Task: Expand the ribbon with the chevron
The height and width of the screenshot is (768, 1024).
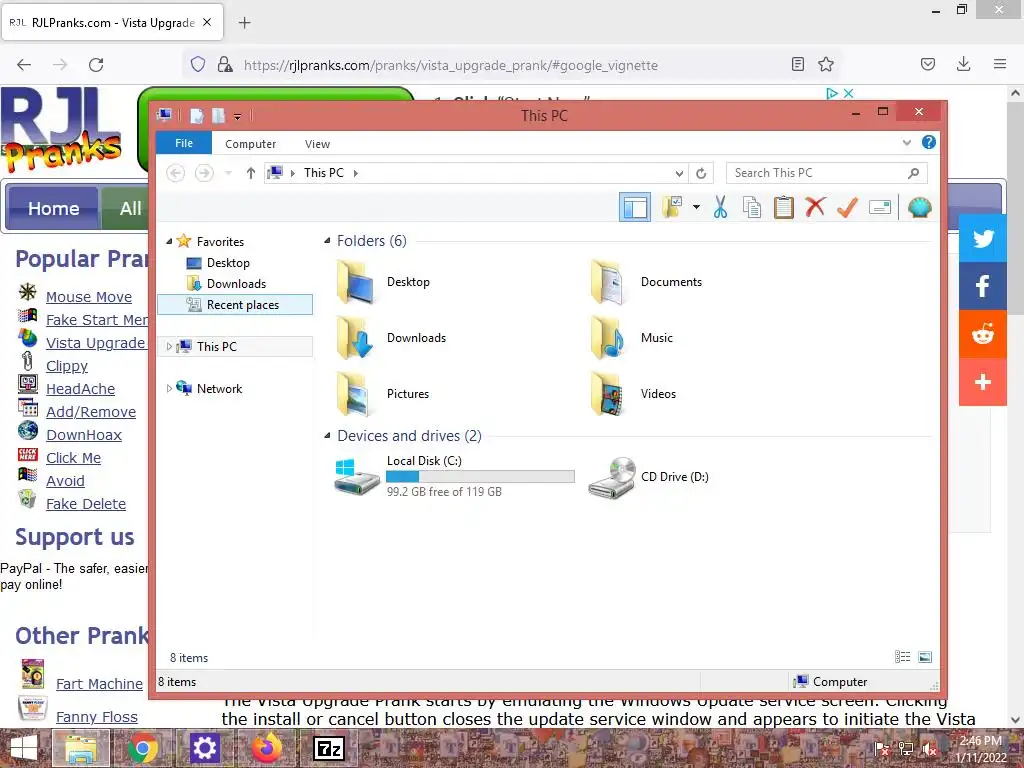Action: 906,142
